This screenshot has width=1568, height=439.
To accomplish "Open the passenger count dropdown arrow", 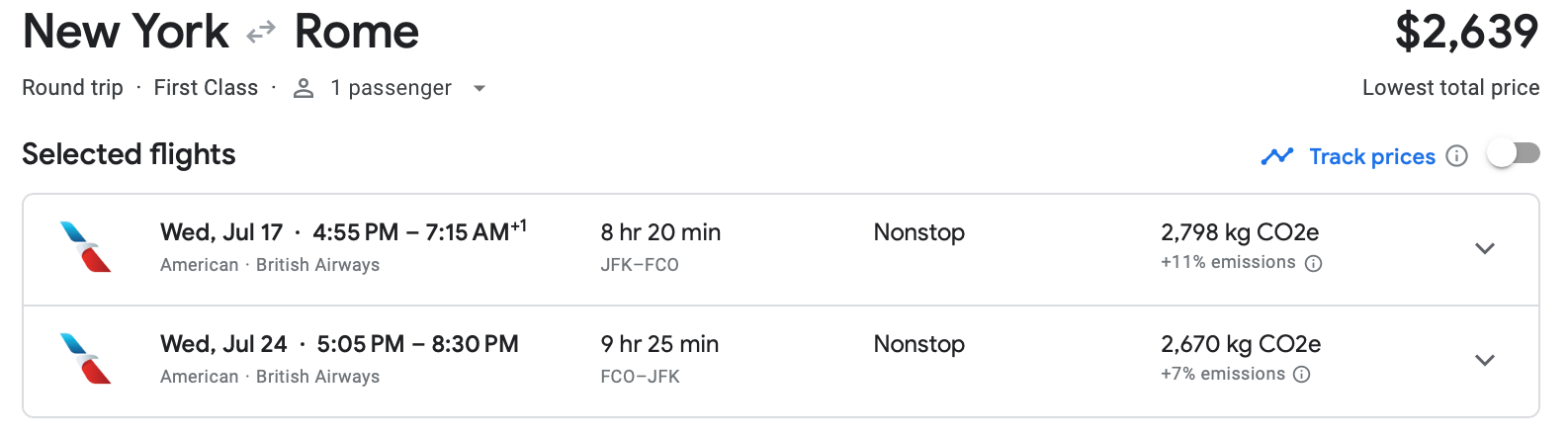I will click(479, 88).
